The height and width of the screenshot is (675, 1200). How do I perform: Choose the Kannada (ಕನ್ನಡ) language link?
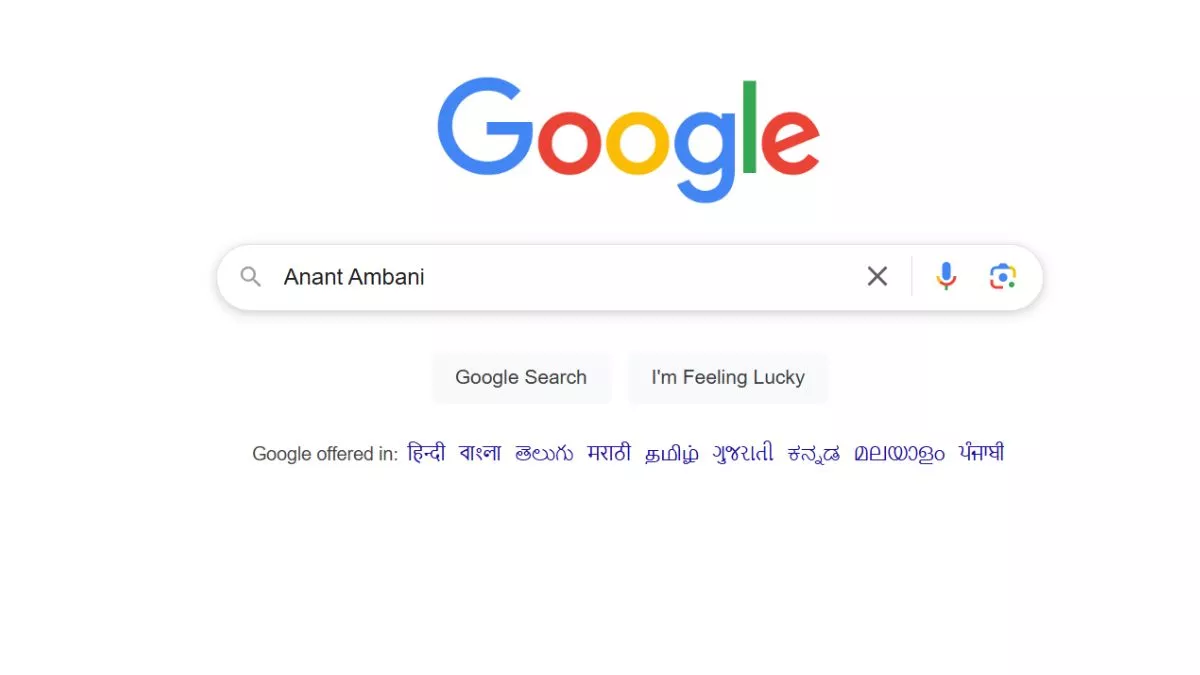click(814, 454)
